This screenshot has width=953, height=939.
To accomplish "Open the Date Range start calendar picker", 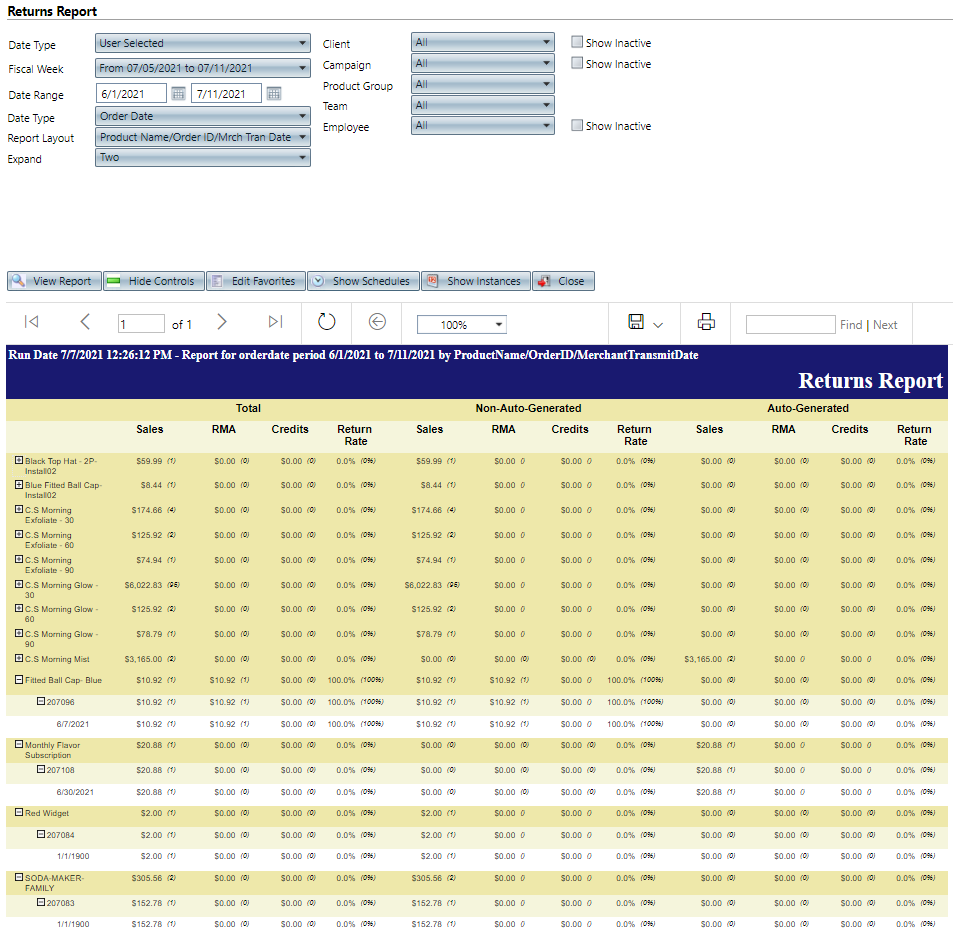I will [x=178, y=93].
